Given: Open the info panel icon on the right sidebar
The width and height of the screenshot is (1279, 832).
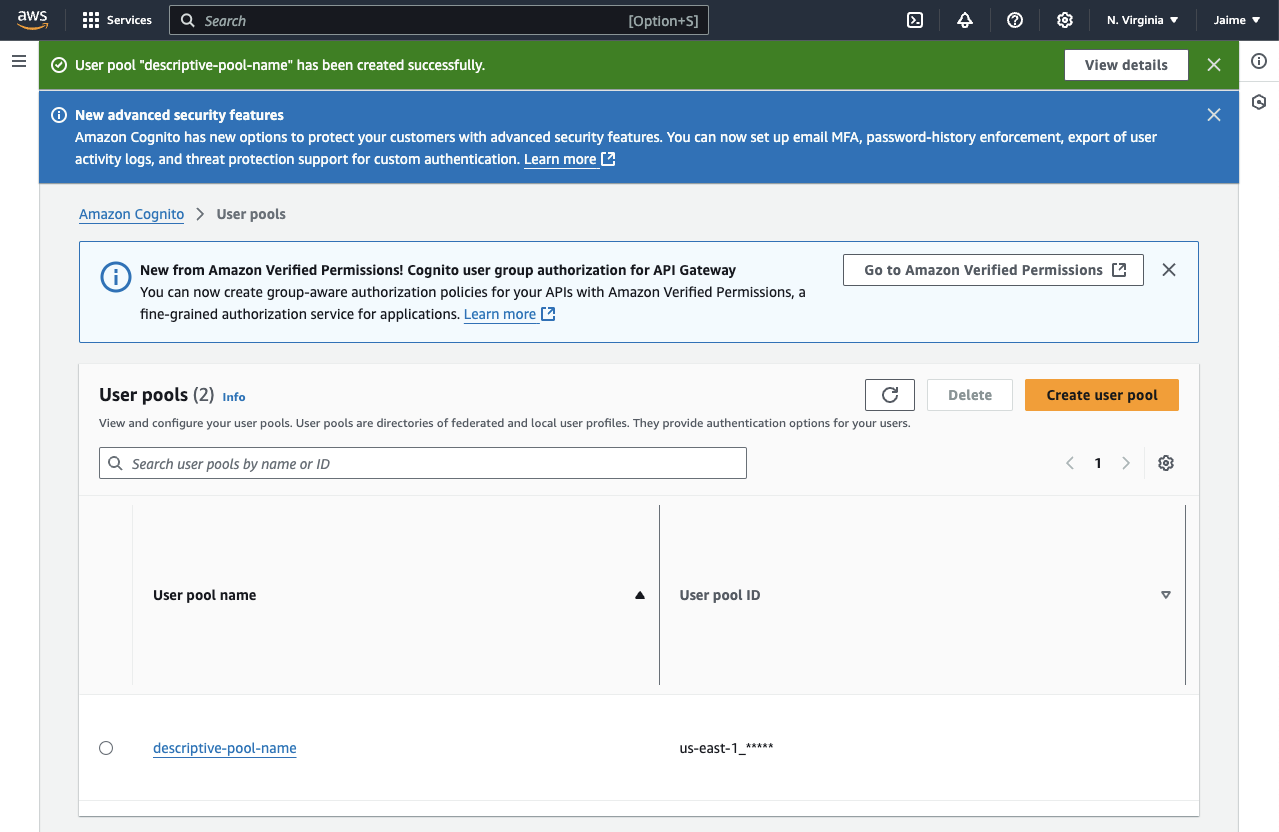Looking at the screenshot, I should click(x=1259, y=61).
